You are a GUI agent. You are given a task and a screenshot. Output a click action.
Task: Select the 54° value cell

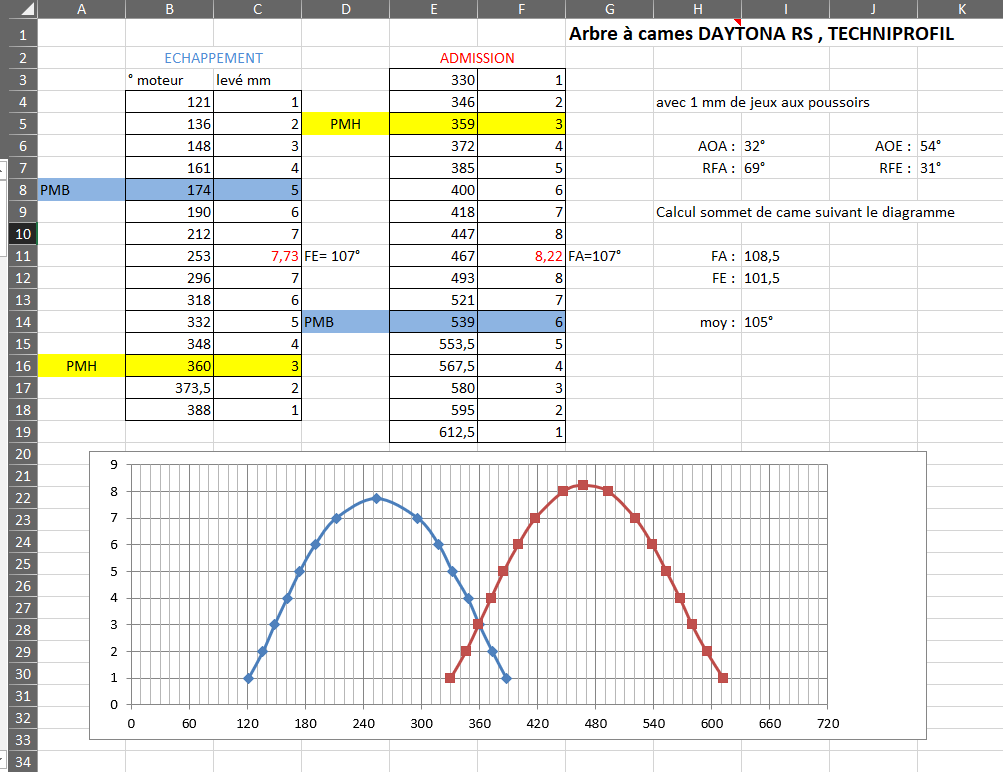tap(960, 146)
